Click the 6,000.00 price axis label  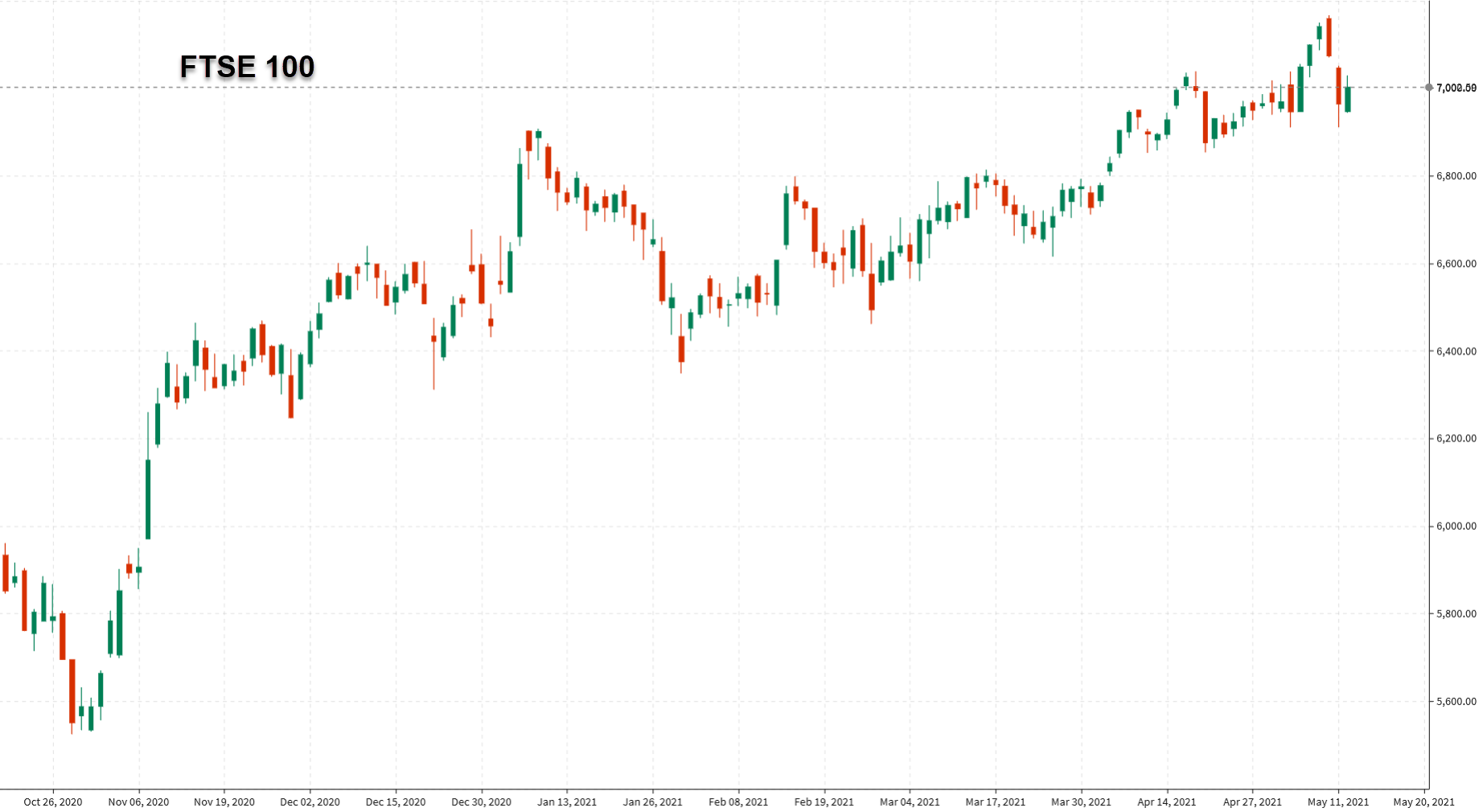(1456, 527)
